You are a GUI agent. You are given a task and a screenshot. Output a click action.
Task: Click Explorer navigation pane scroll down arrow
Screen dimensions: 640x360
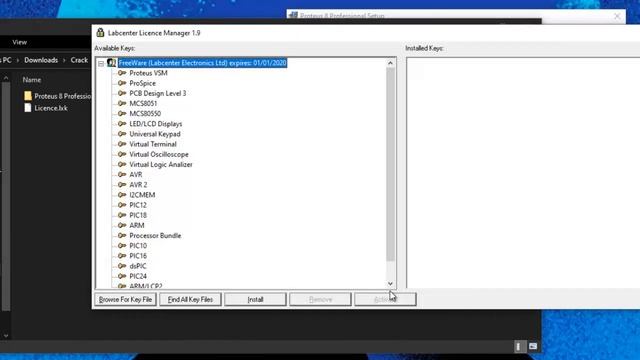pyautogui.click(x=6, y=336)
